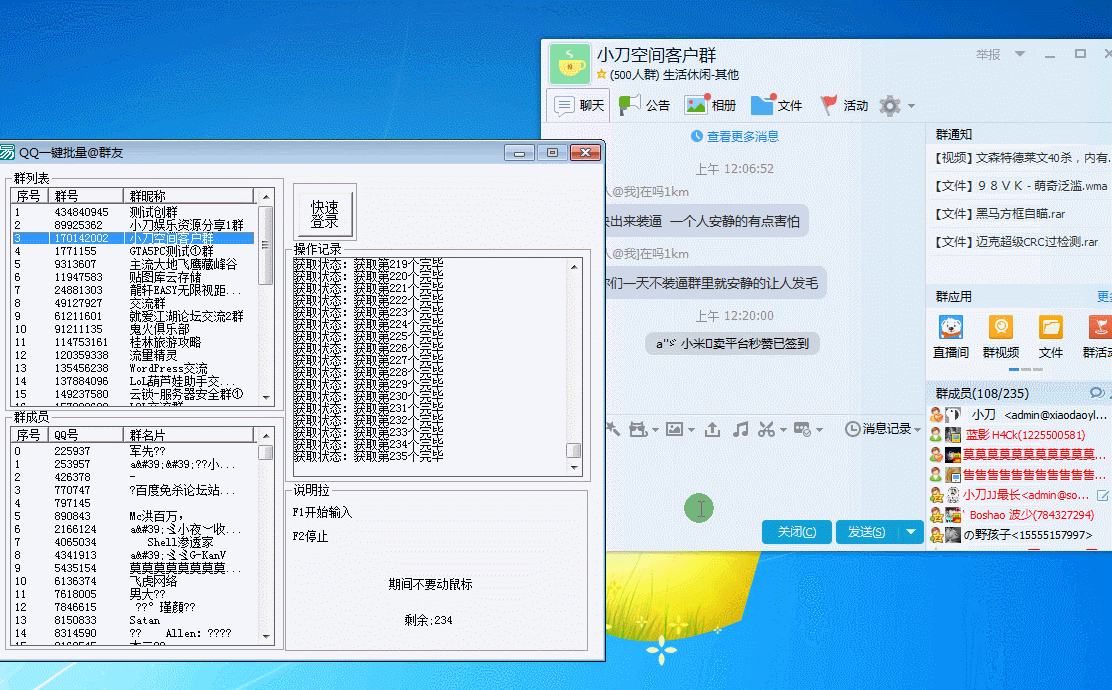This screenshot has height=690, width=1112.
Task: Select group row 89925362 小刀娱乐资源分享1群
Action: 133,225
